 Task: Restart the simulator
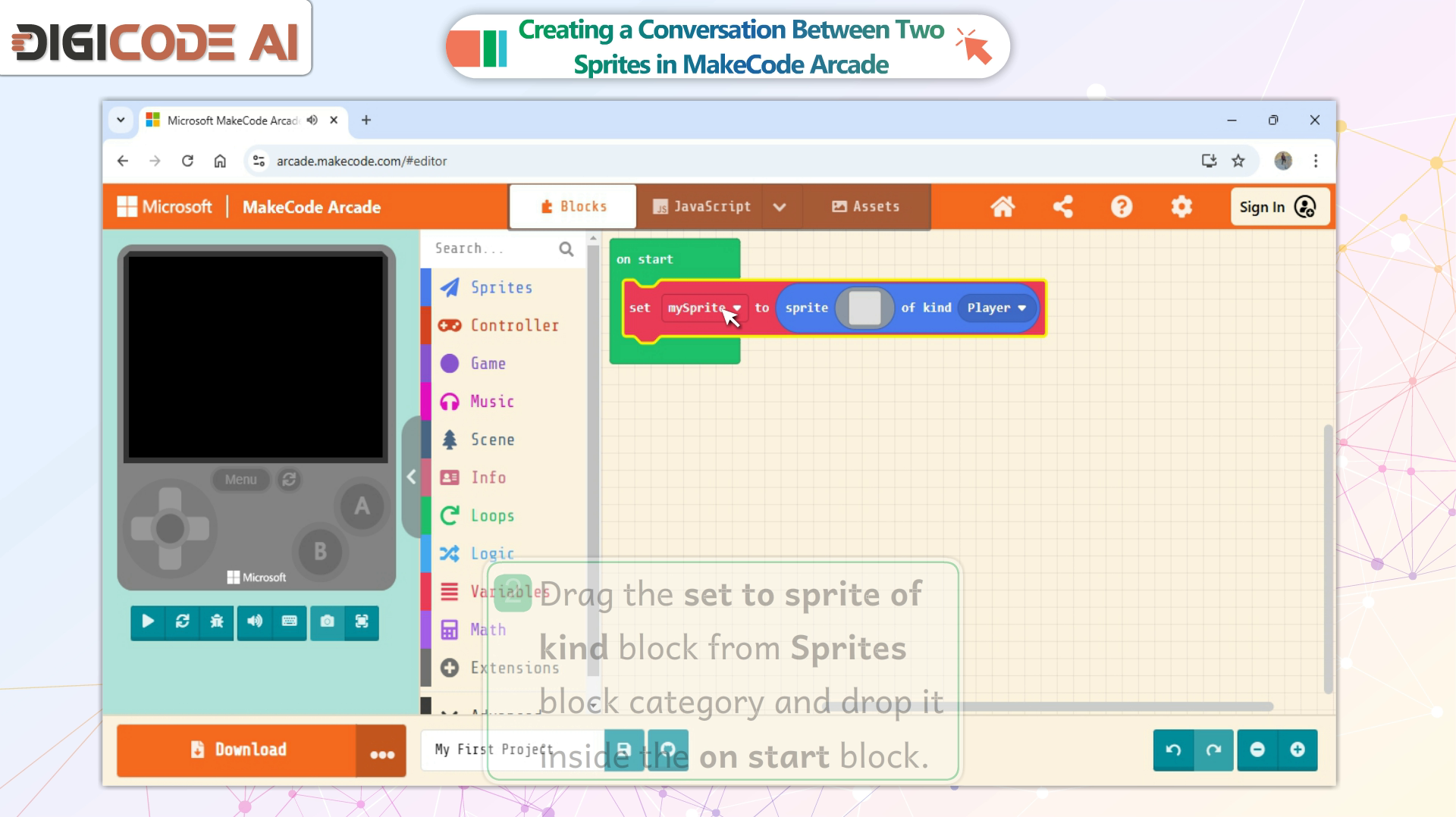(182, 621)
